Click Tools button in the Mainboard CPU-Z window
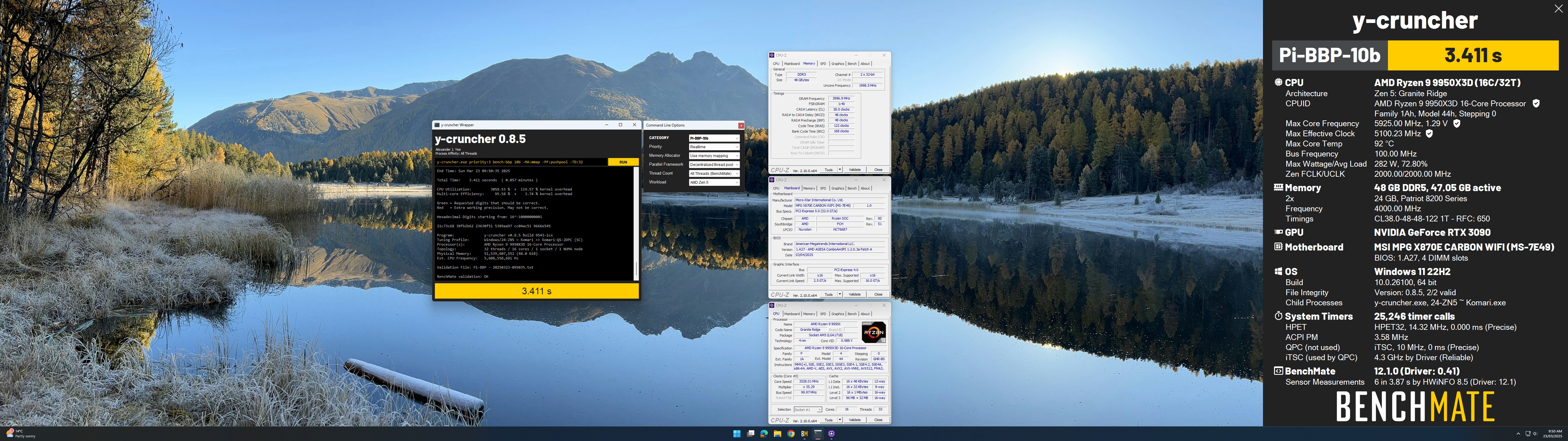Viewport: 1568px width, 441px height. pyautogui.click(x=828, y=294)
